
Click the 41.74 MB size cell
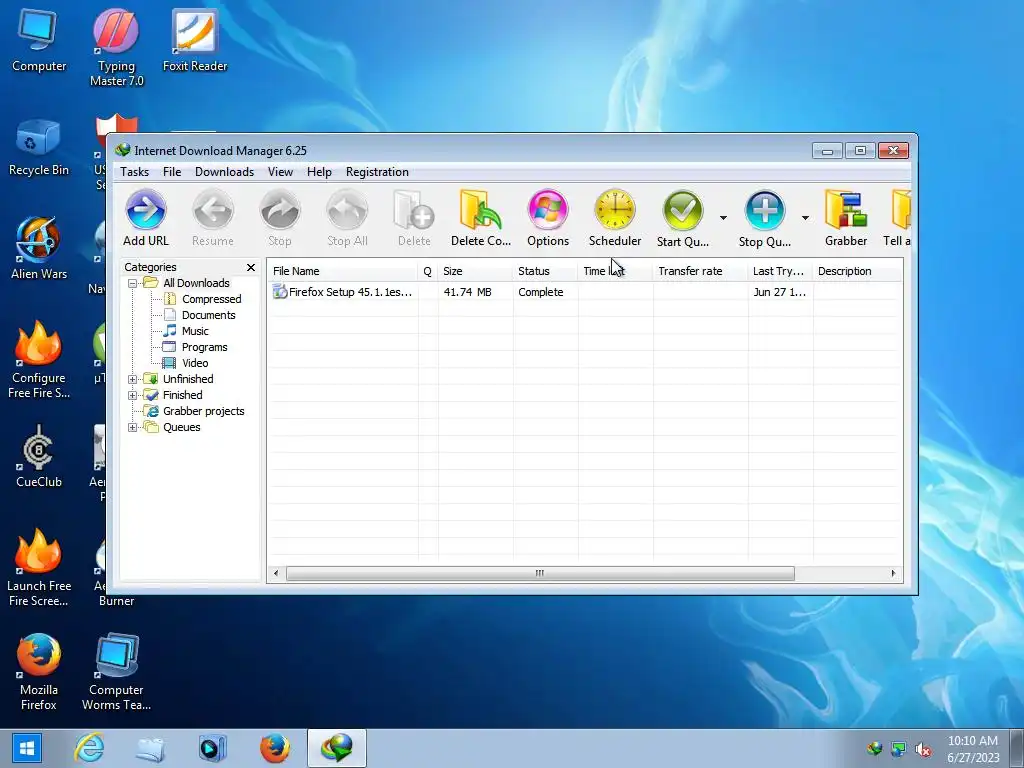(468, 292)
